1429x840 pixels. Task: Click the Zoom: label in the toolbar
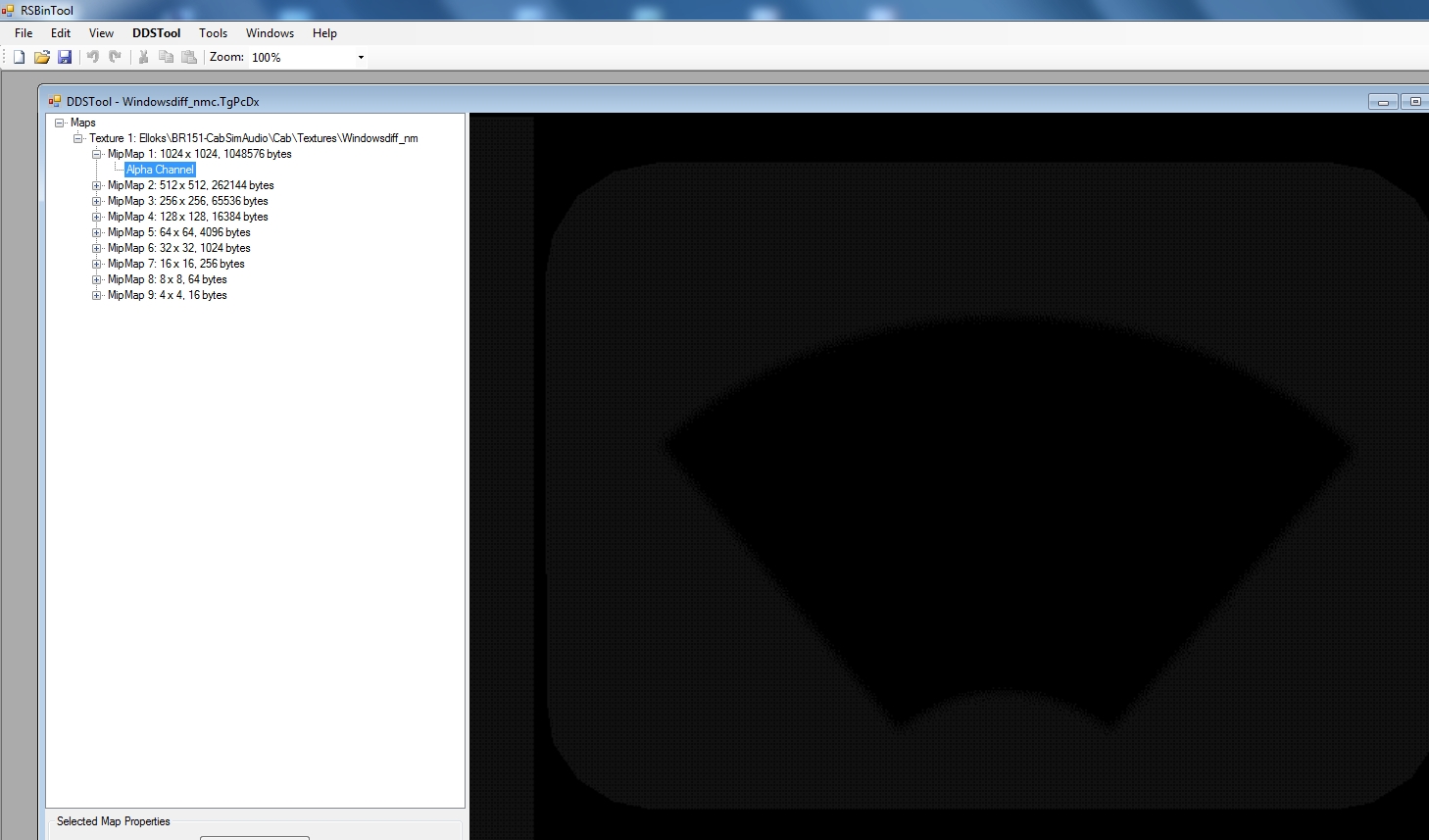[x=226, y=57]
